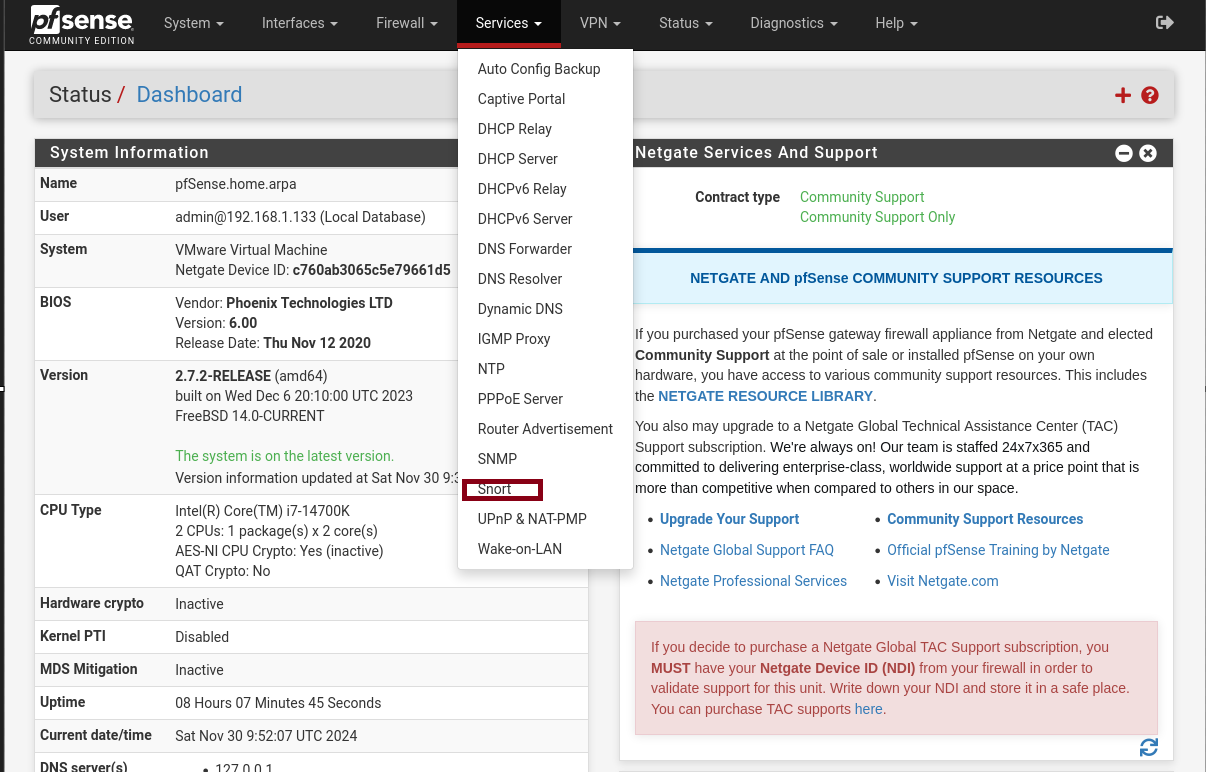Screen dimensions: 1206x772
Task: Choose NTP in Services menu
Action: (545, 369)
